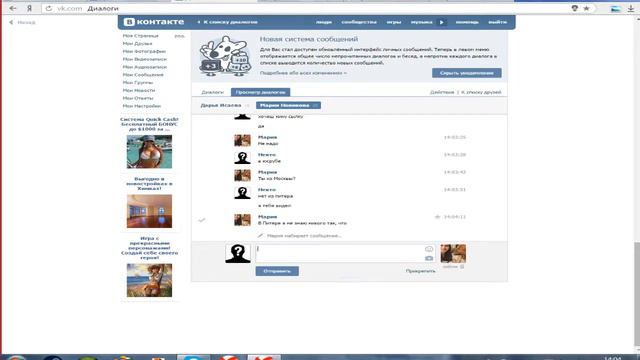Screen dimensions: 640x360
Task: Go back with the browser back arrow
Action: [x=13, y=8]
